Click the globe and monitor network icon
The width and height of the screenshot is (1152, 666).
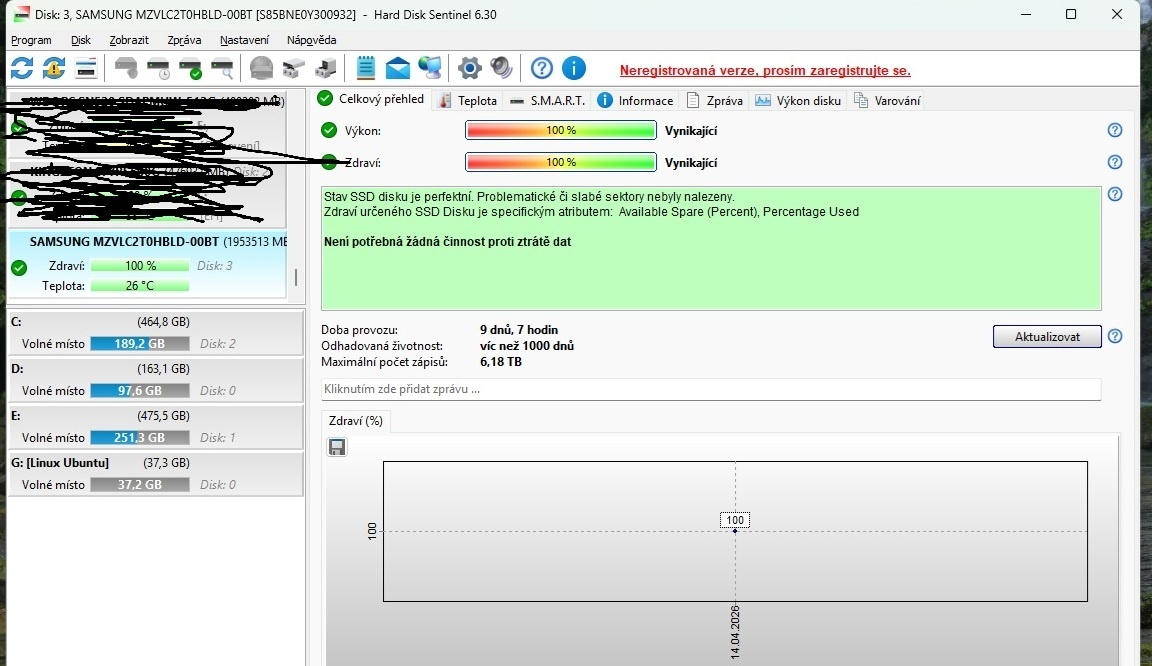430,68
